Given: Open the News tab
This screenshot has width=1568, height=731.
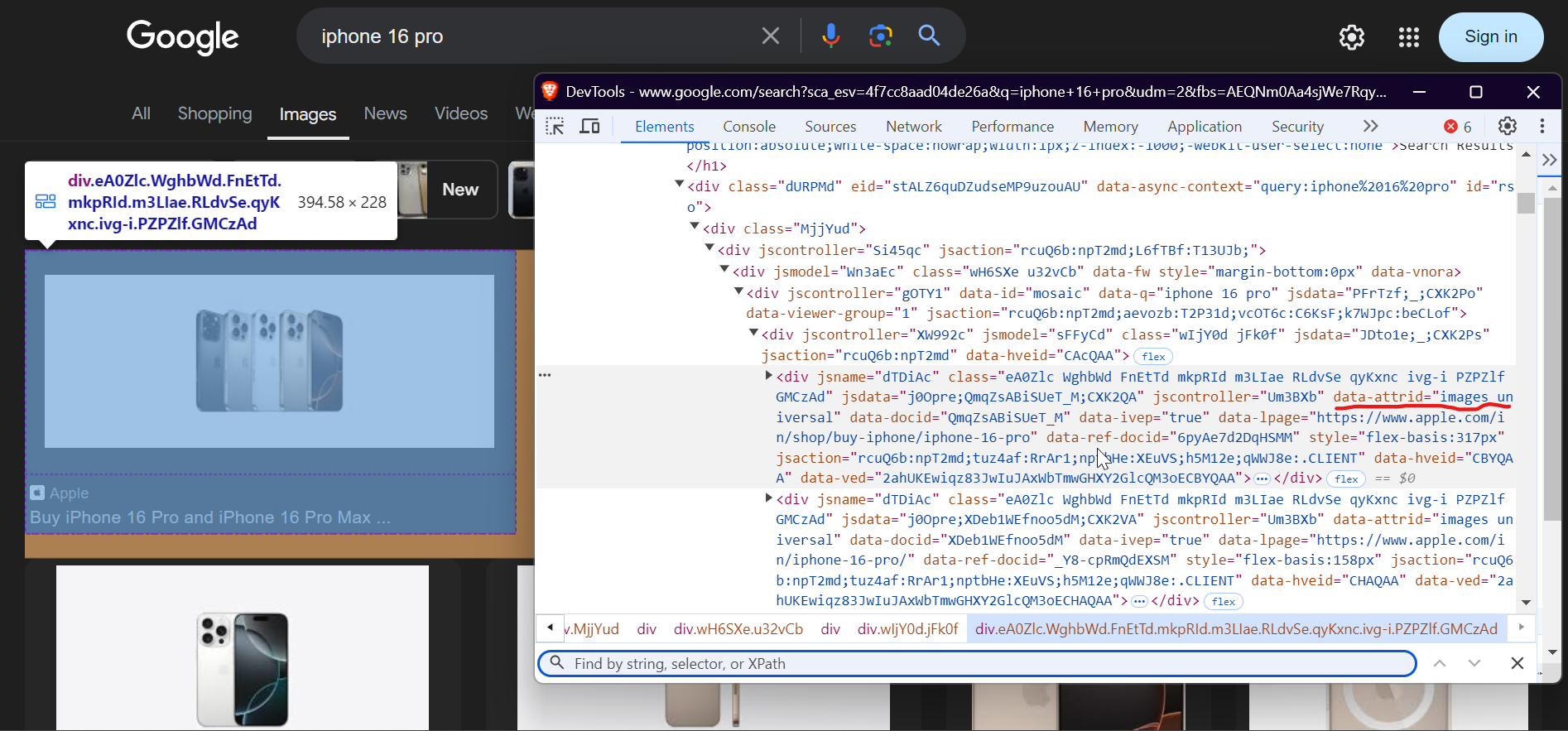Looking at the screenshot, I should click(385, 113).
